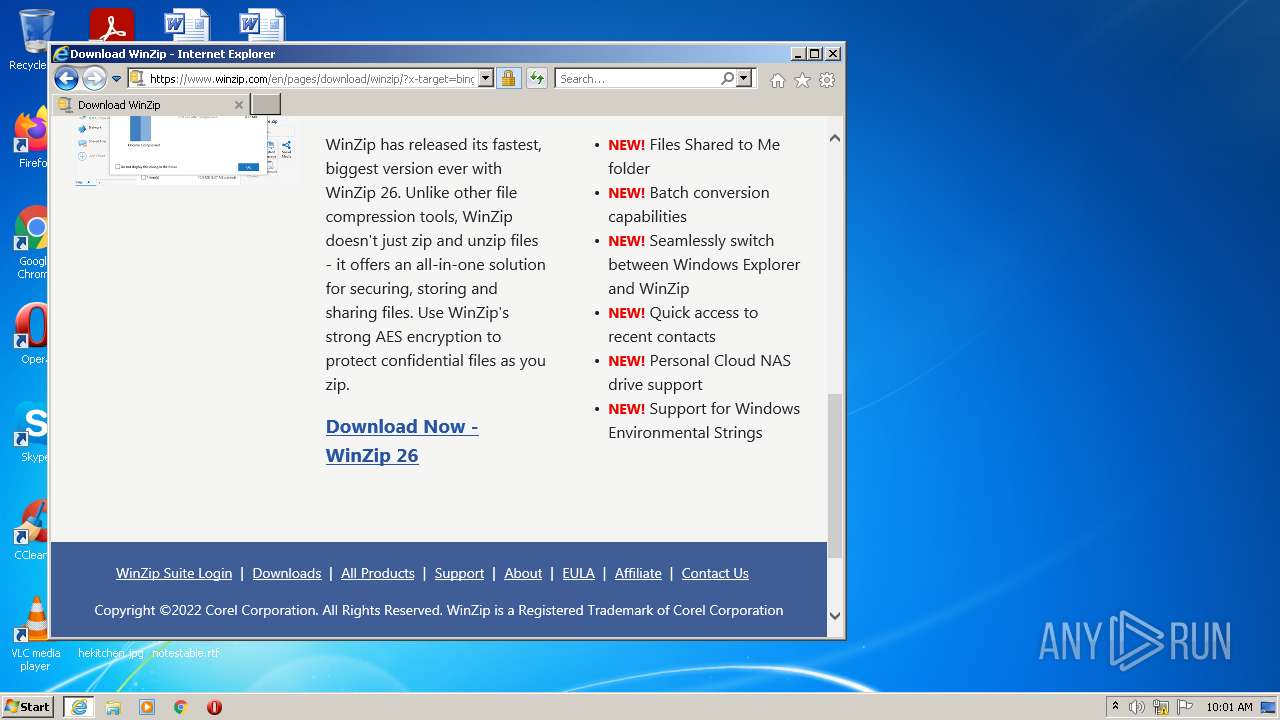Screen dimensions: 1280x720
Task: Open the network tray icon
Action: click(x=1161, y=707)
